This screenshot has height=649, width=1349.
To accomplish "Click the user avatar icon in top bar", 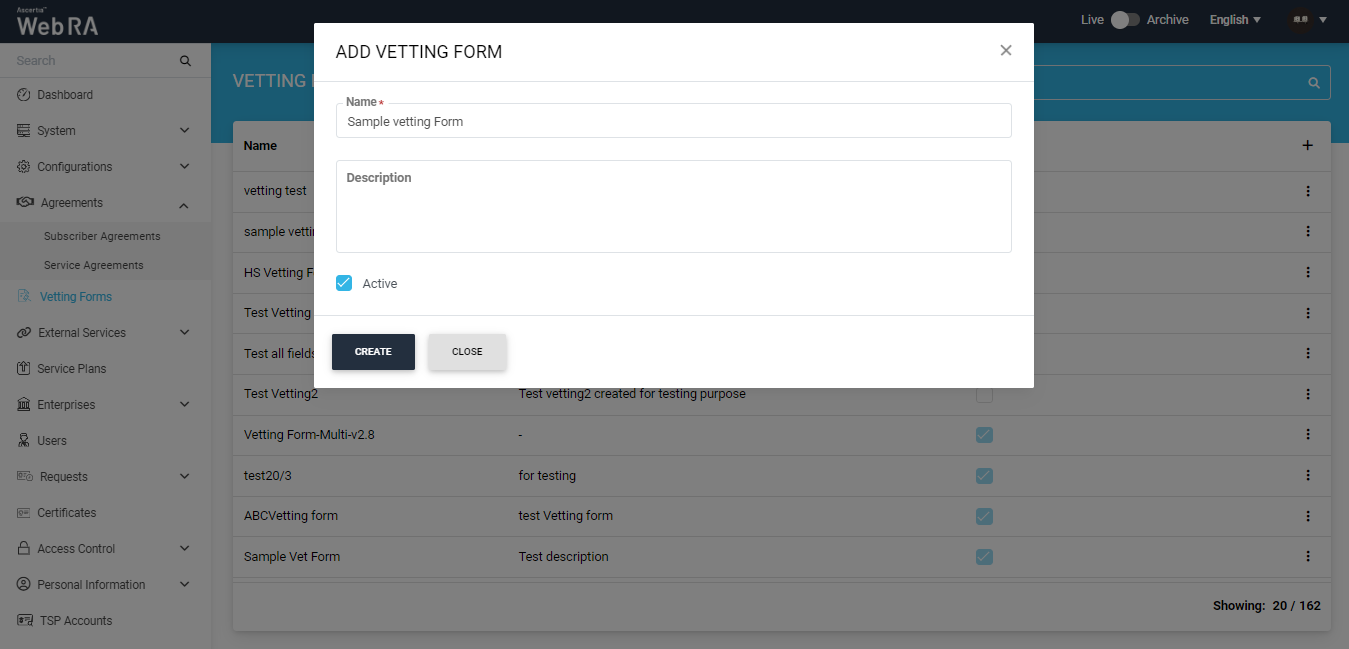I will 1300,20.
